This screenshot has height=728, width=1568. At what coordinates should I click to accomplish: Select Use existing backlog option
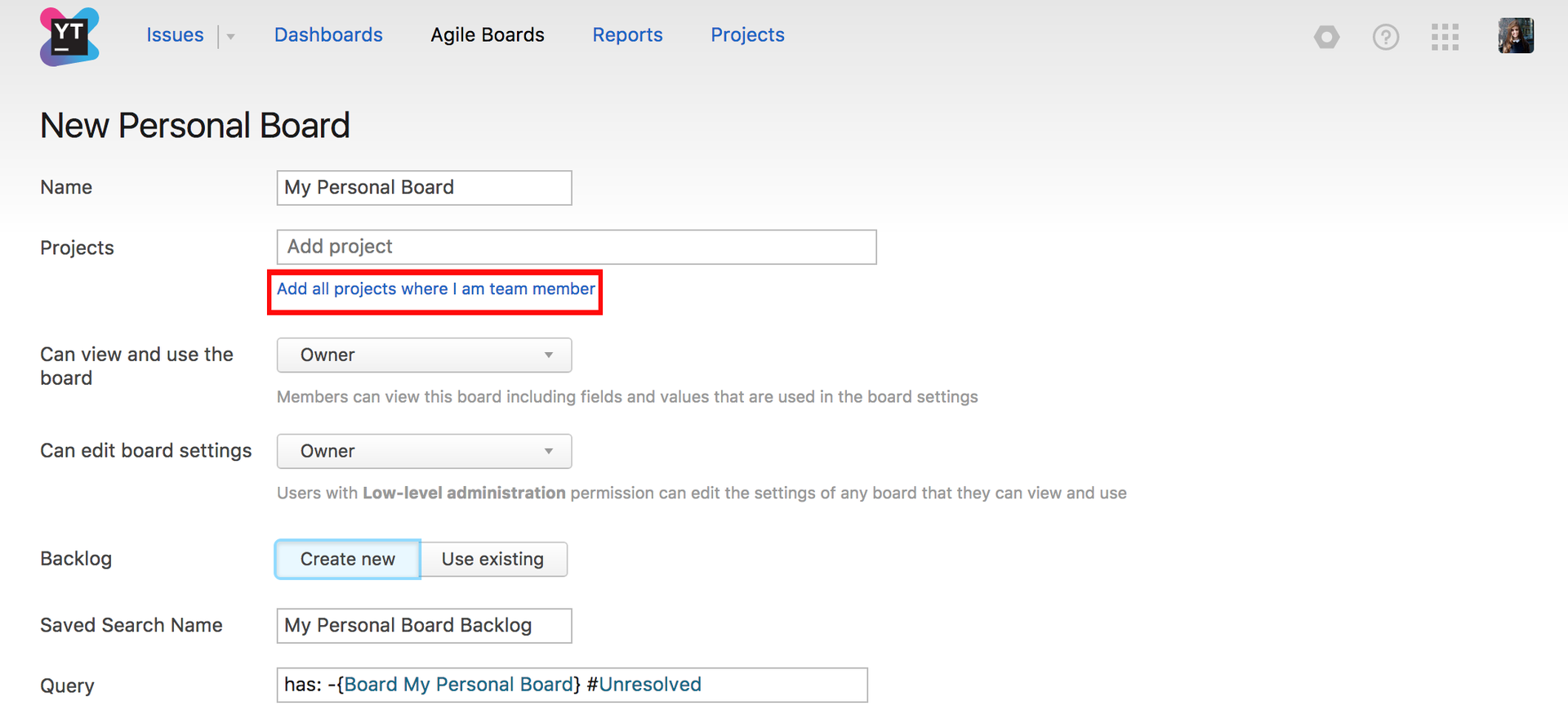click(492, 560)
